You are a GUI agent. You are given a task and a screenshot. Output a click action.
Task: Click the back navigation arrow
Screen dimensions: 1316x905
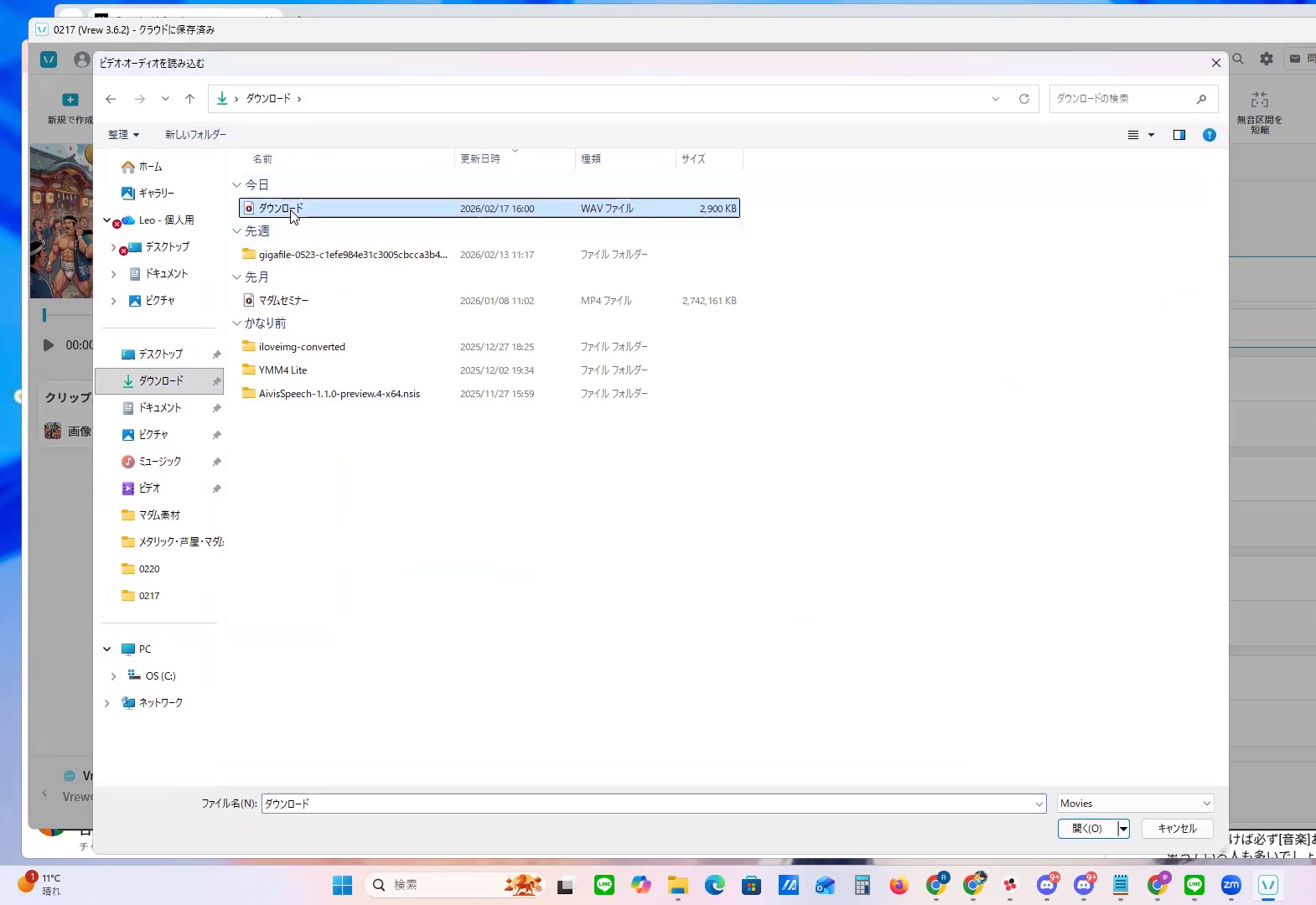click(x=111, y=99)
